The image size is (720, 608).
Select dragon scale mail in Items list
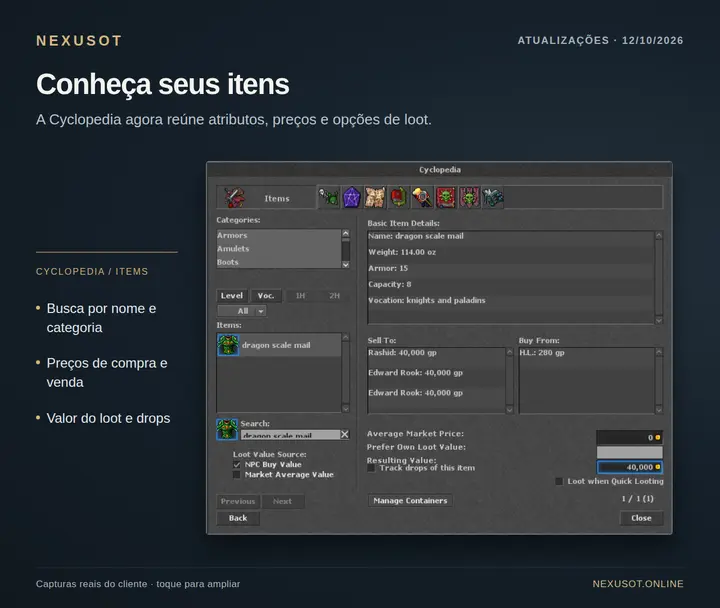click(279, 345)
